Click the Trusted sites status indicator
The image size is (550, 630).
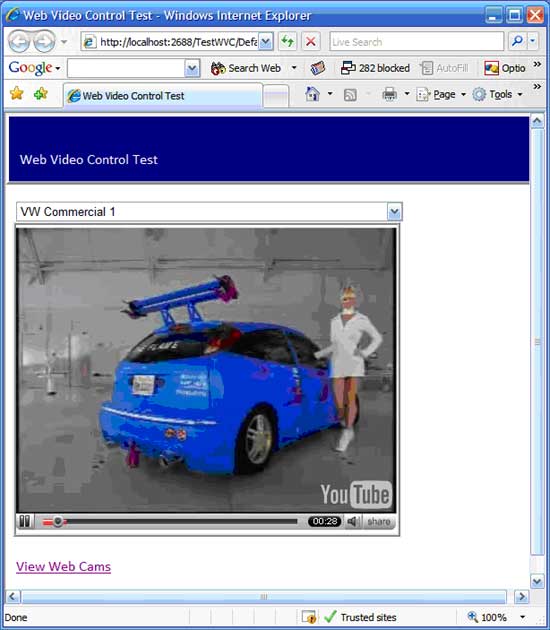(360, 617)
